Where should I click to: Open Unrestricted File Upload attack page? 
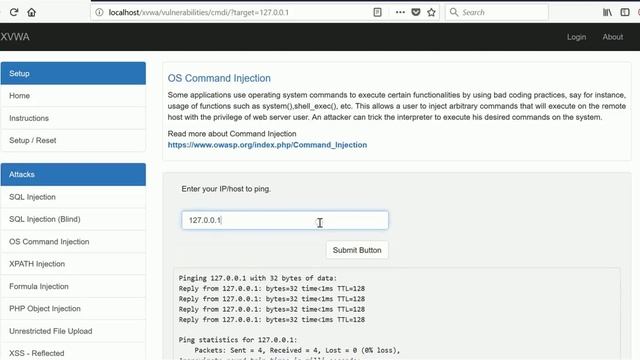[x=73, y=331]
